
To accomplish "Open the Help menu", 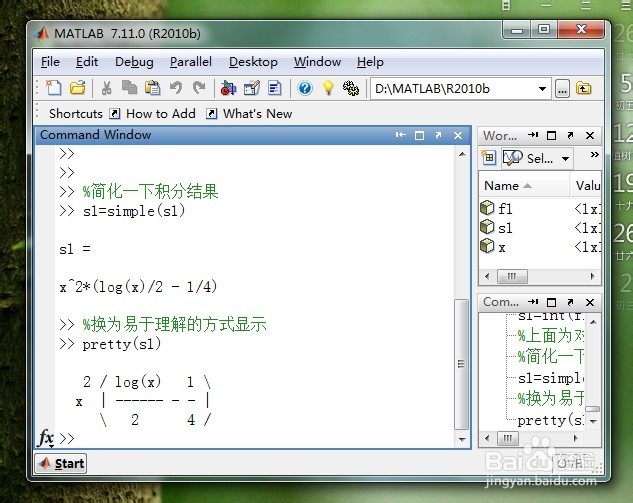I will 370,62.
